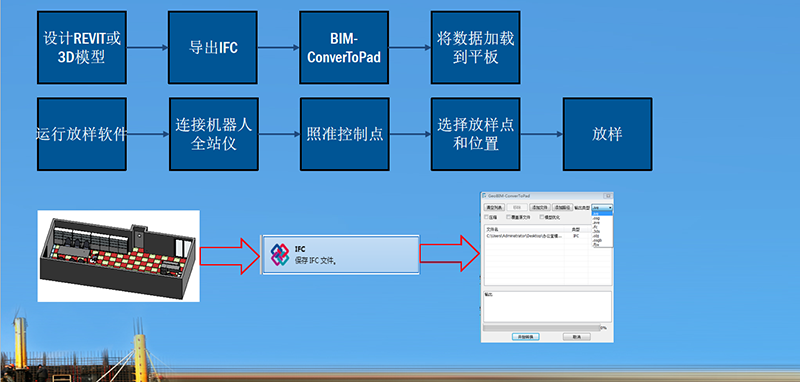Click the 3D office model thumbnail
Screen dimensions: 800x382
[118, 256]
